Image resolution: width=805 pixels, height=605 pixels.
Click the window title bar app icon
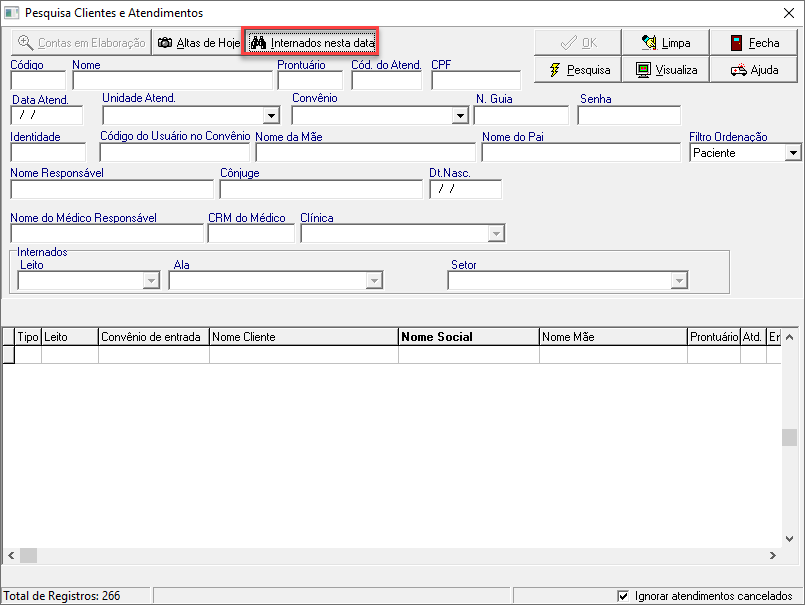(11, 13)
